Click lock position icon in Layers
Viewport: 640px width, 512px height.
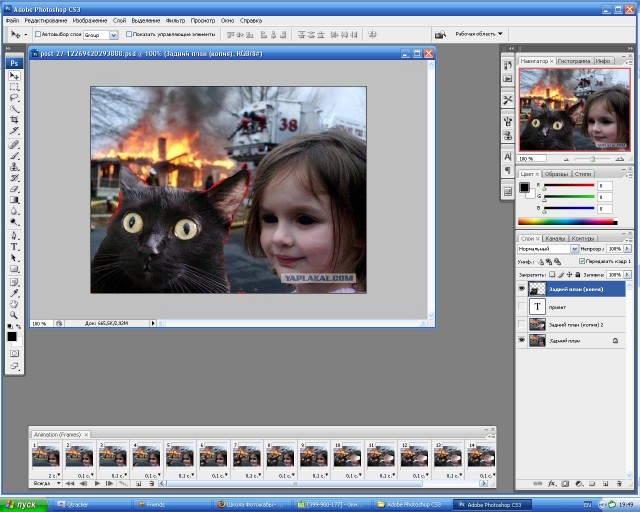pos(569,275)
